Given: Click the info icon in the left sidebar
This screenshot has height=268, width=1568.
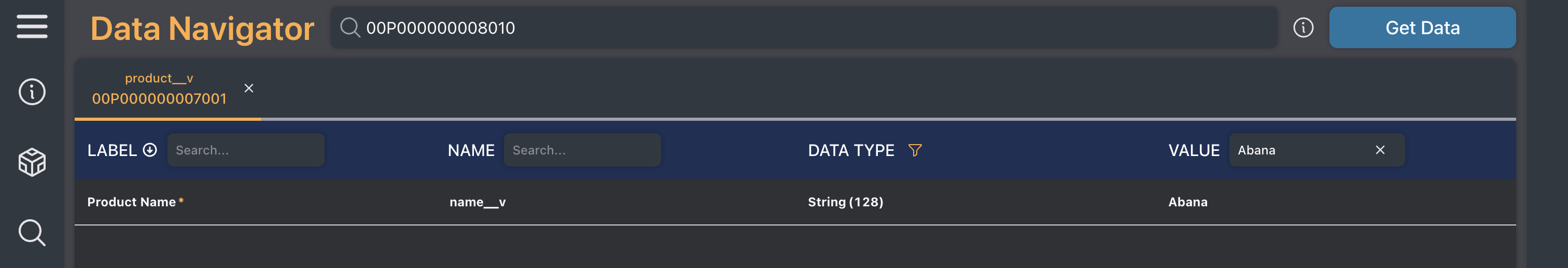Looking at the screenshot, I should (32, 92).
